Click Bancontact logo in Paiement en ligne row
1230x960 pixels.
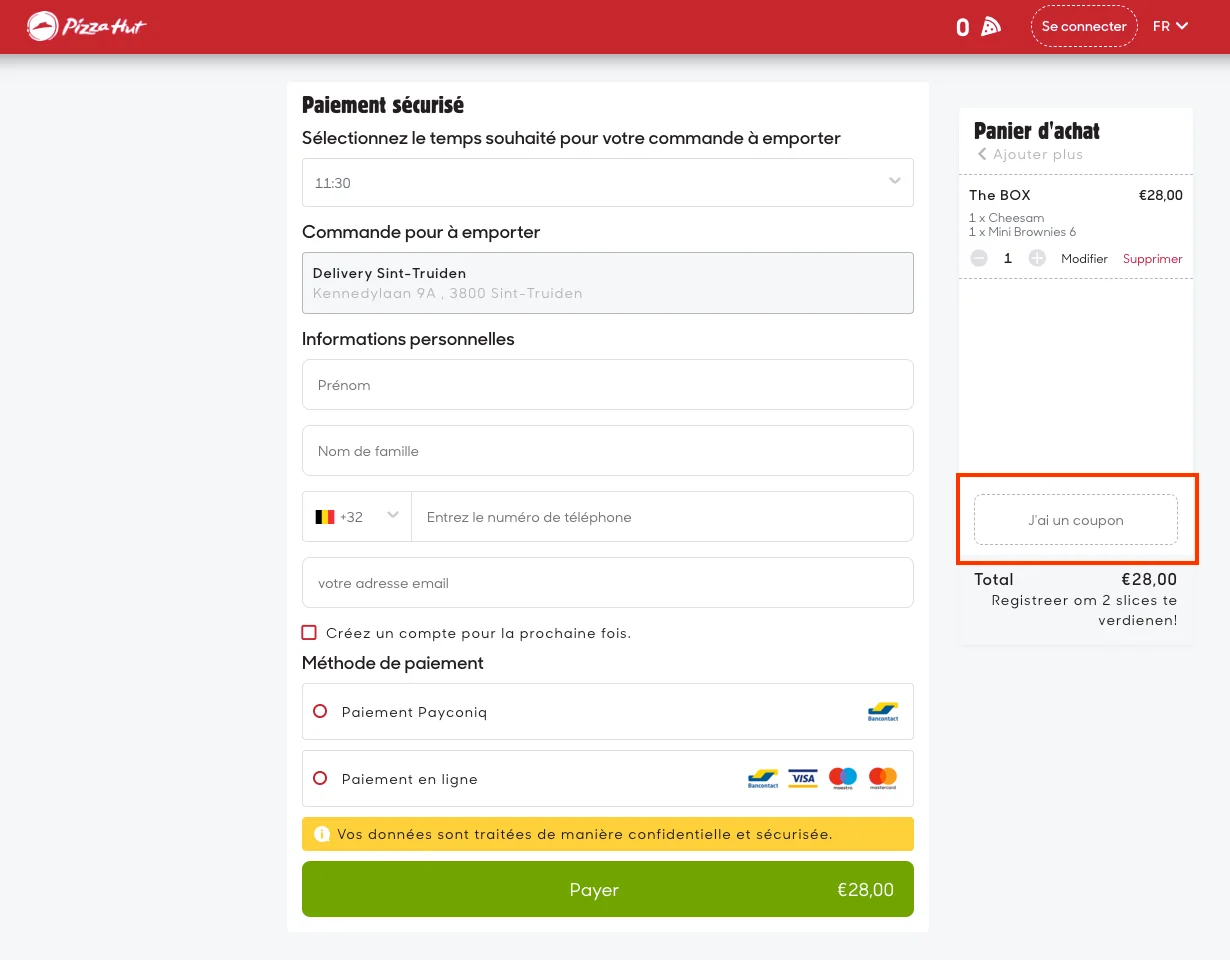(763, 778)
